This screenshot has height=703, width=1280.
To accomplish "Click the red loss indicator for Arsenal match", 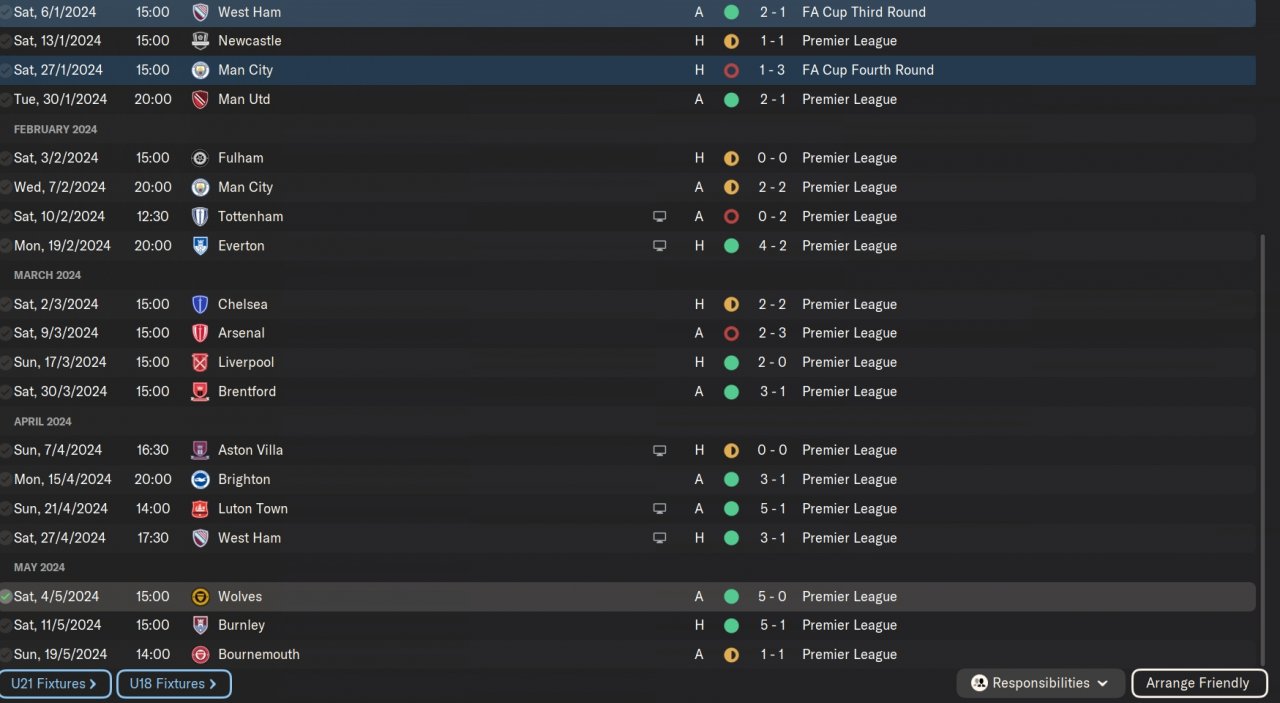I will (731, 334).
